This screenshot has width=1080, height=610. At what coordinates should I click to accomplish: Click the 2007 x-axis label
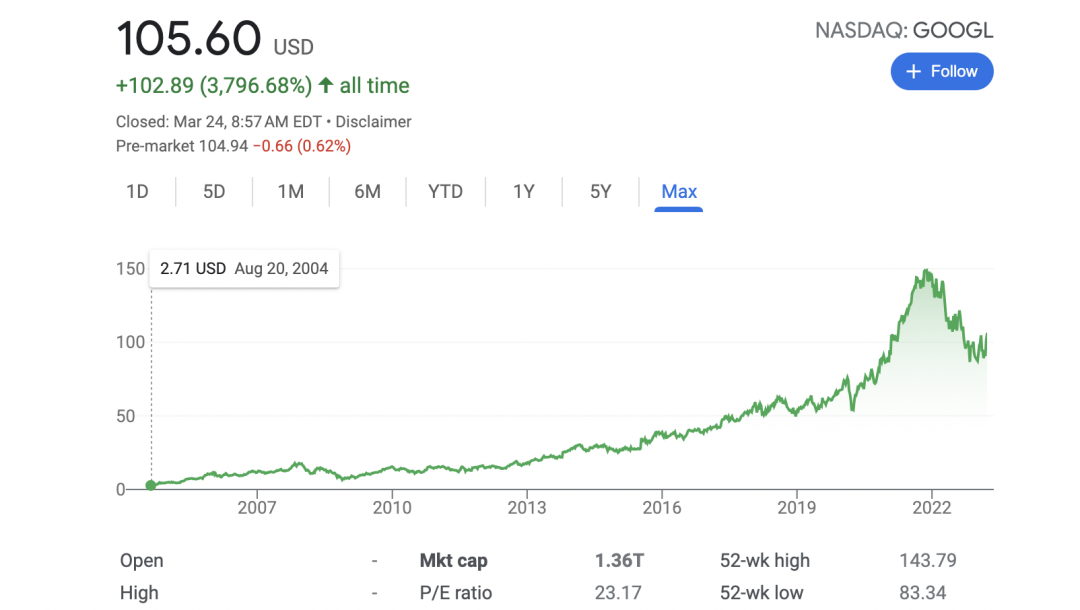point(257,508)
